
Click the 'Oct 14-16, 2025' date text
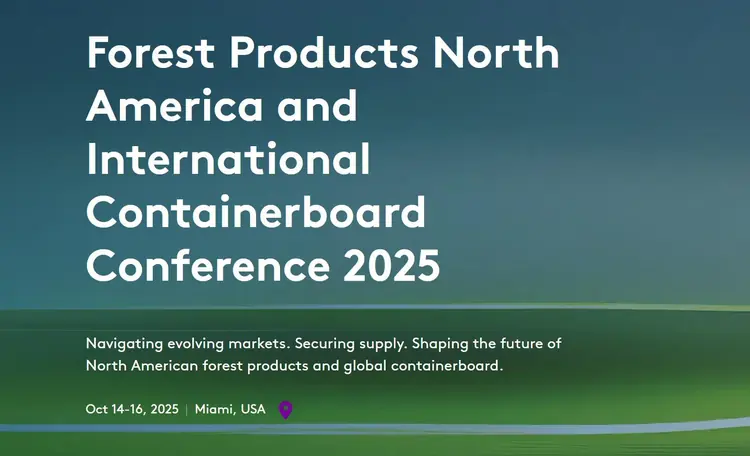coord(132,409)
